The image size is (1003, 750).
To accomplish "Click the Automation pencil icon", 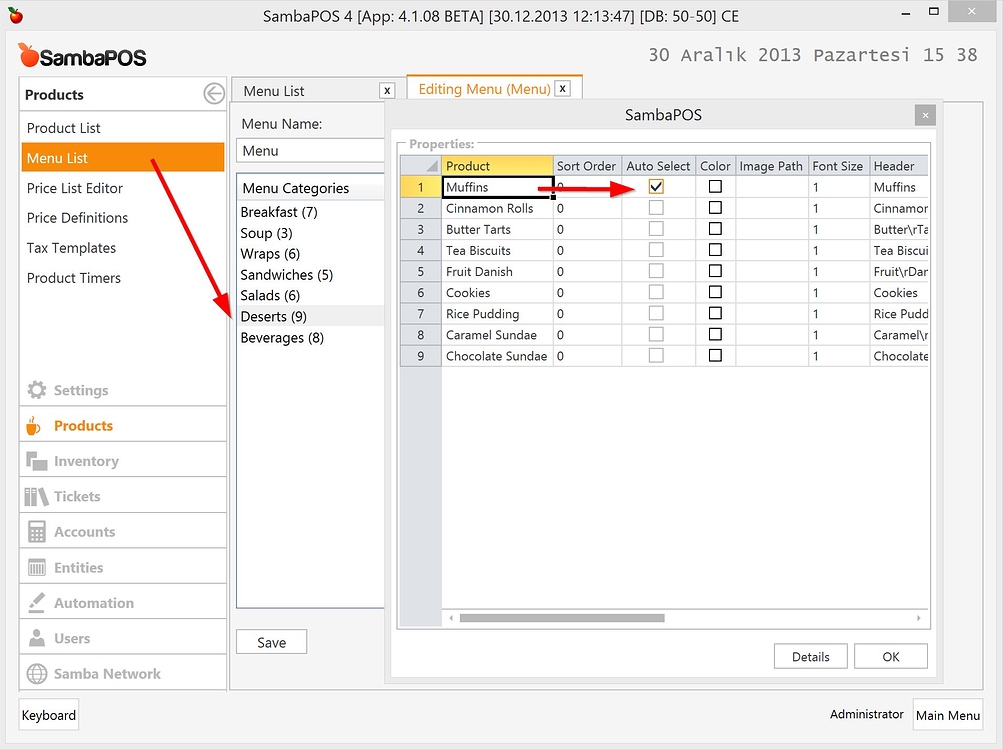I will 36,602.
